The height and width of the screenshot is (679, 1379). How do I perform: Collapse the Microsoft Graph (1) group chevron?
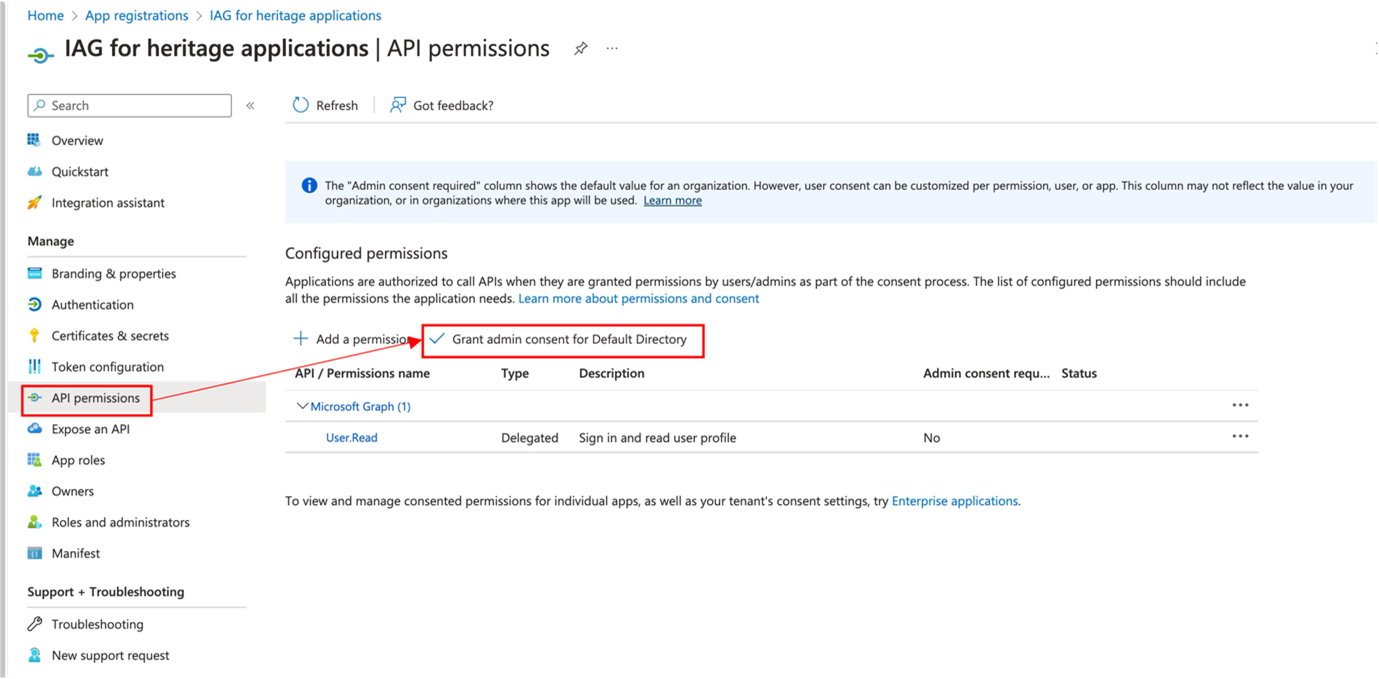coord(301,406)
